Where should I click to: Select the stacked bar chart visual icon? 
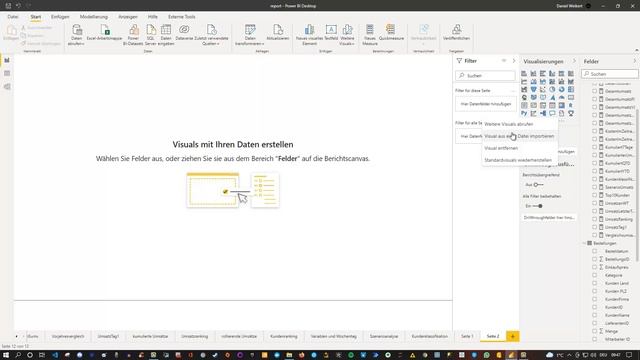pos(524,73)
